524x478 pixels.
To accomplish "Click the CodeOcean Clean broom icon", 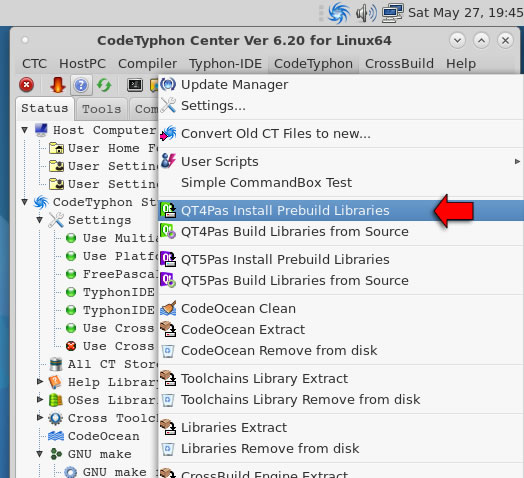I will pyautogui.click(x=168, y=308).
